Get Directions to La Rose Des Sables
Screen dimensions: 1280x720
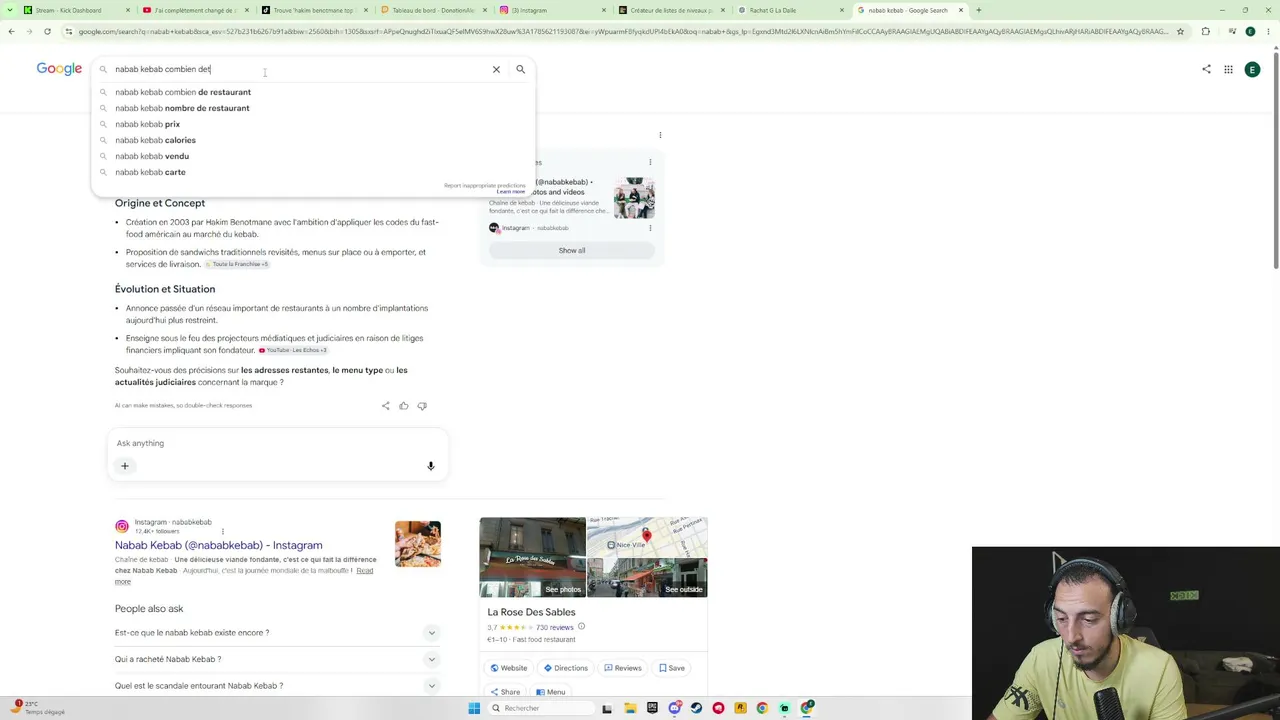pyautogui.click(x=565, y=668)
